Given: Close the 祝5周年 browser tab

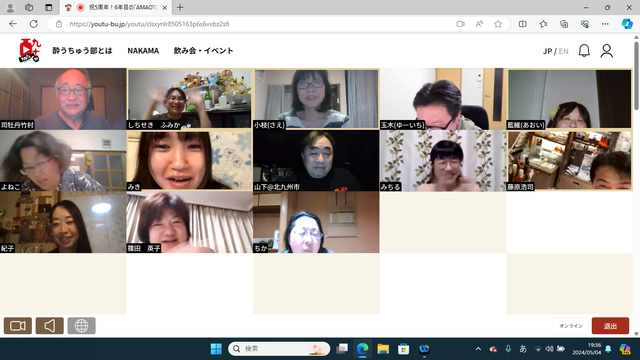Looking at the screenshot, I should click(x=164, y=7).
